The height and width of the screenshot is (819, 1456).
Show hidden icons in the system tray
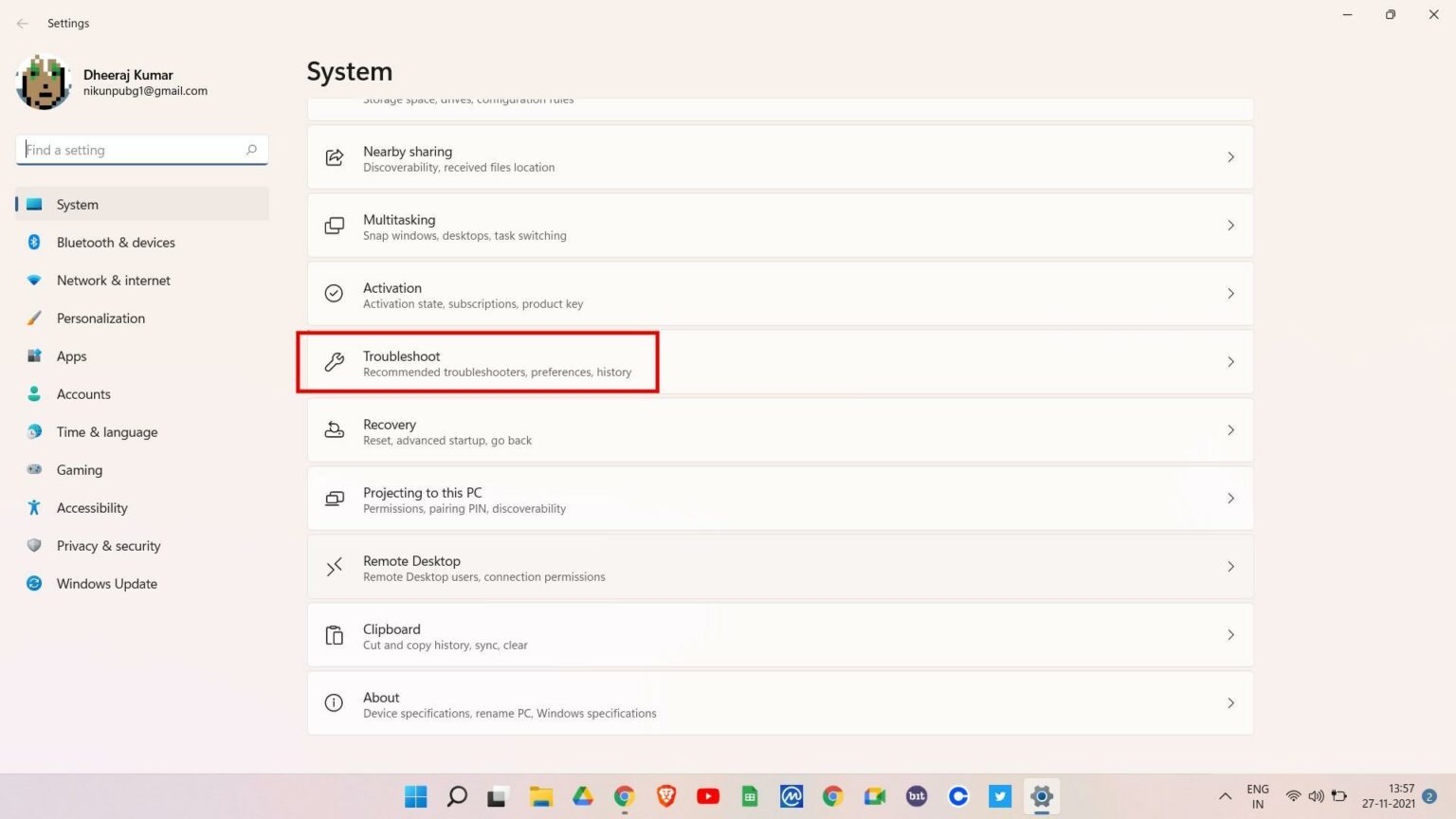pyautogui.click(x=1224, y=797)
